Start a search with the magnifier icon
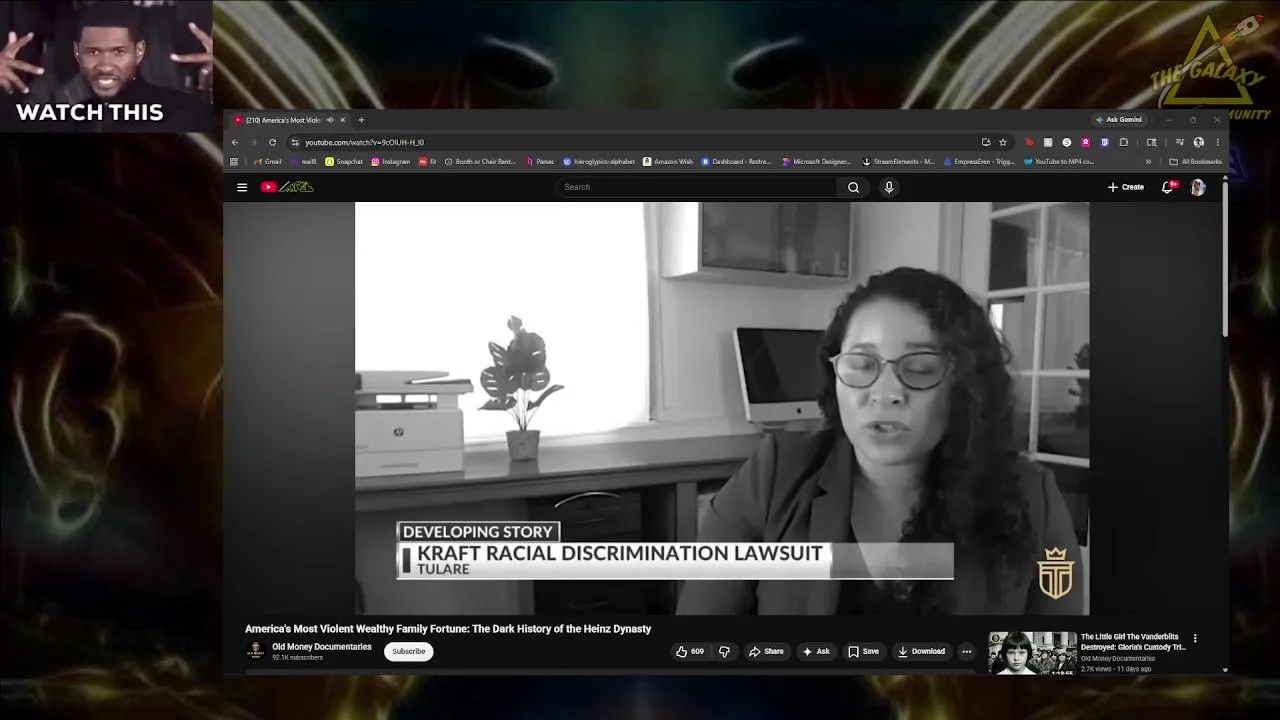Viewport: 1280px width, 720px height. tap(853, 187)
